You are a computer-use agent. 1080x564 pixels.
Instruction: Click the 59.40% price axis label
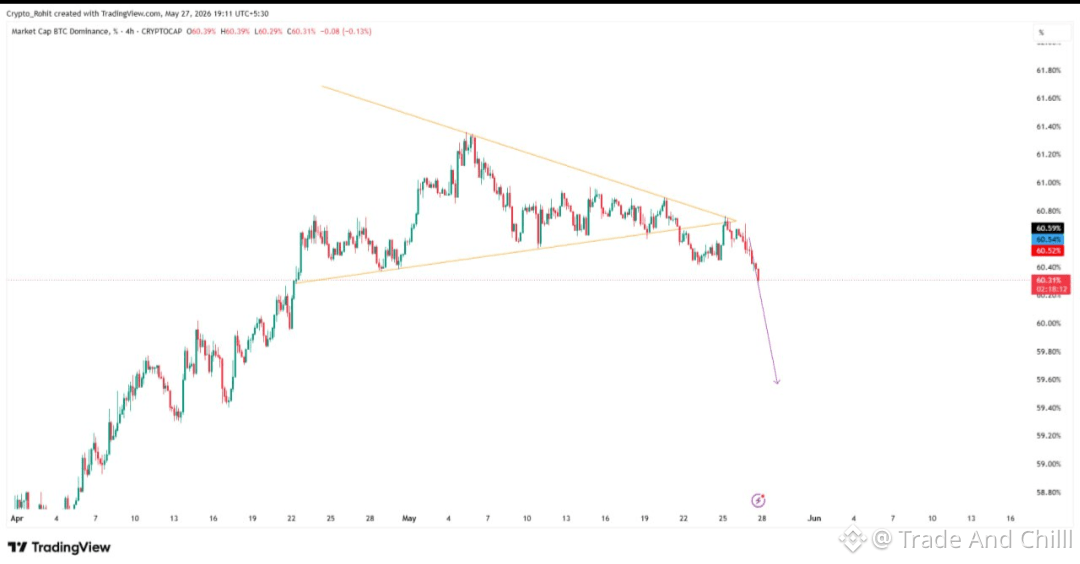click(x=1048, y=408)
